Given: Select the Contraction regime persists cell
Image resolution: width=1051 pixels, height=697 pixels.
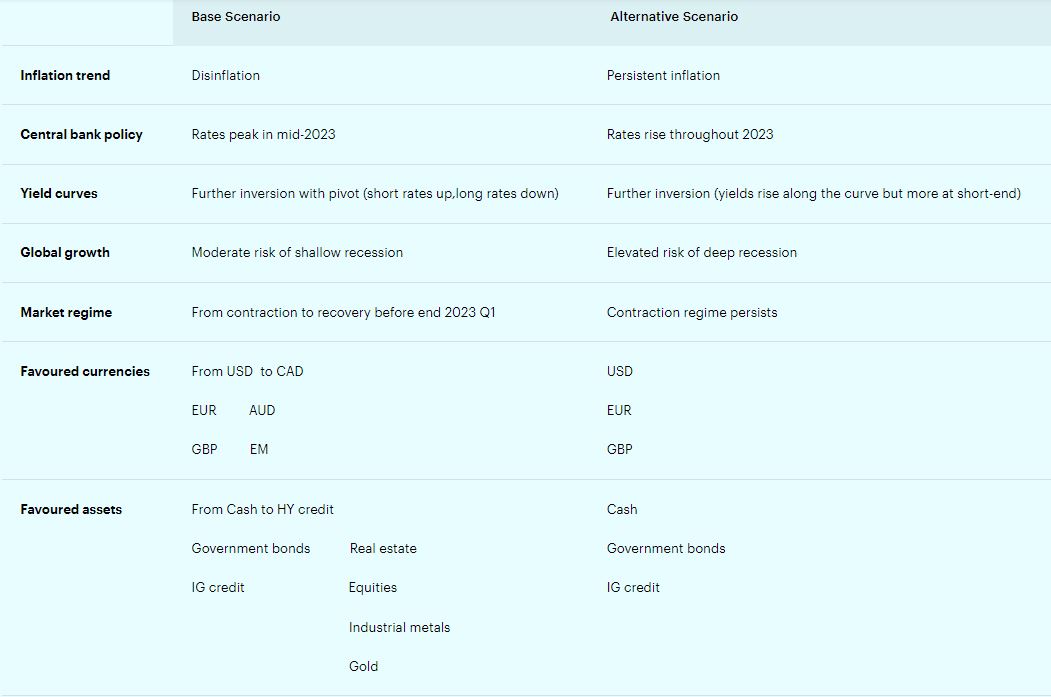Looking at the screenshot, I should 692,312.
